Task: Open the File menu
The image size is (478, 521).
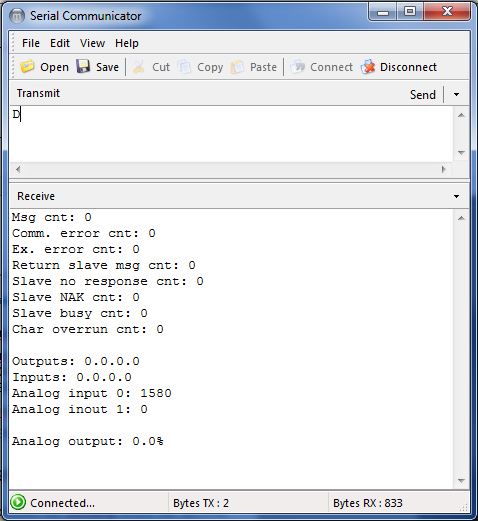Action: click(31, 43)
